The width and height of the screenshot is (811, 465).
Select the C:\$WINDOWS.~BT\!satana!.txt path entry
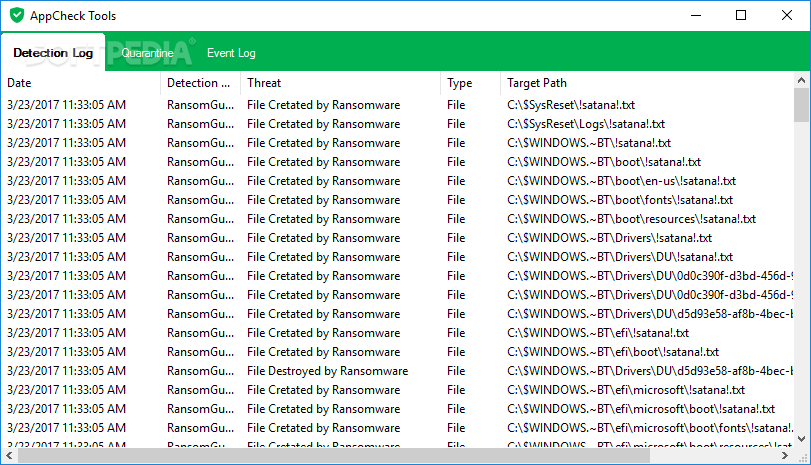(x=589, y=143)
